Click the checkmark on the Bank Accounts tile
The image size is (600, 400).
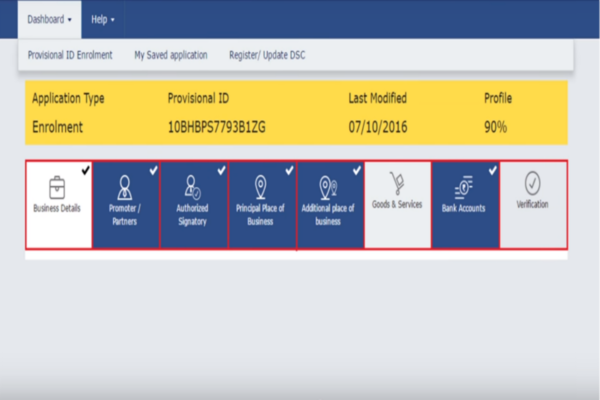pyautogui.click(x=492, y=170)
